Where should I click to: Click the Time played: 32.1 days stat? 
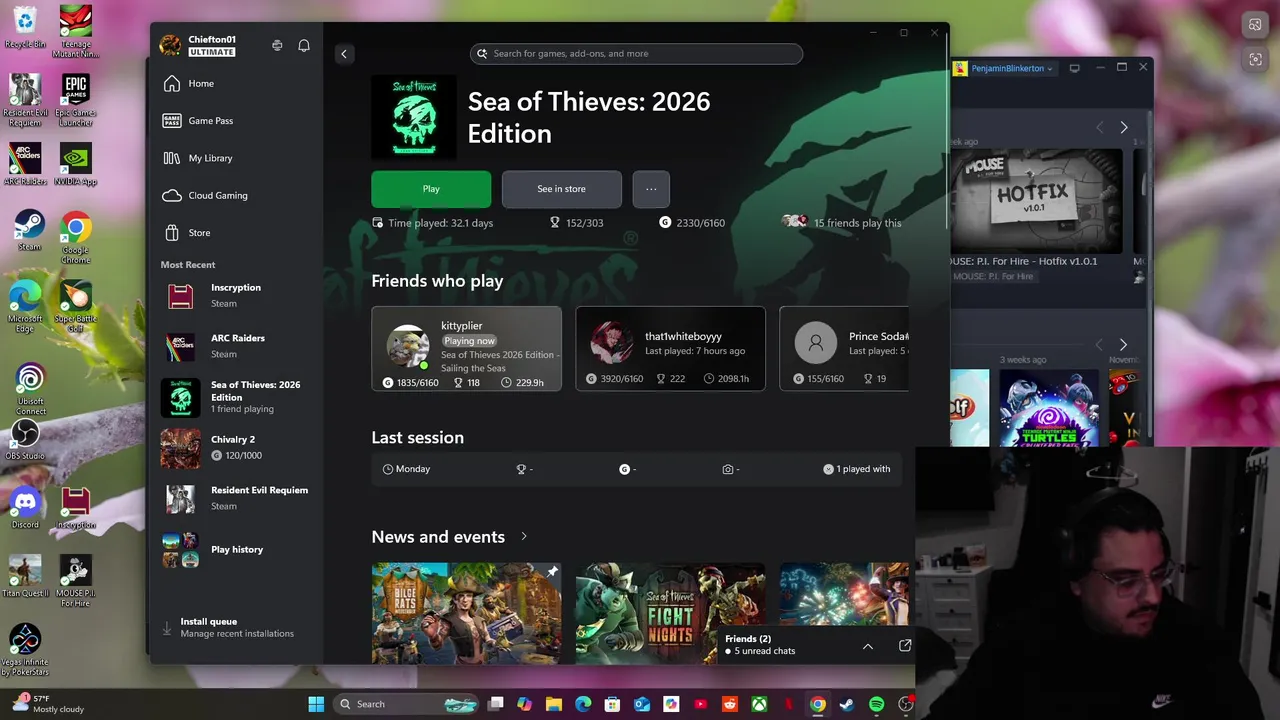pos(432,223)
